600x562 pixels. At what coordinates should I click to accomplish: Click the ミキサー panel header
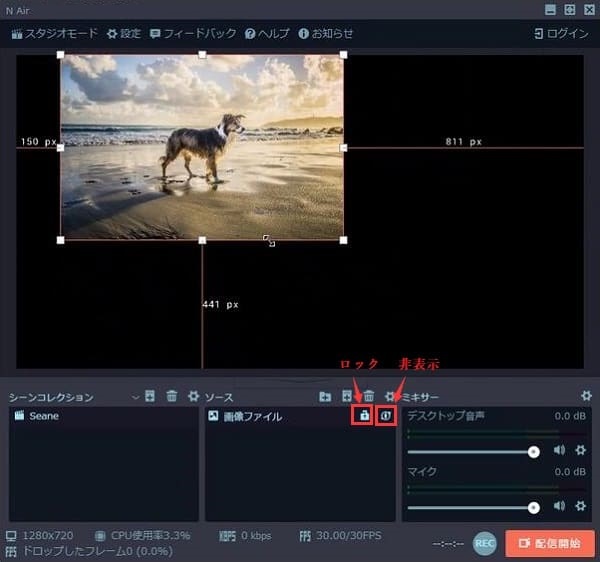420,397
